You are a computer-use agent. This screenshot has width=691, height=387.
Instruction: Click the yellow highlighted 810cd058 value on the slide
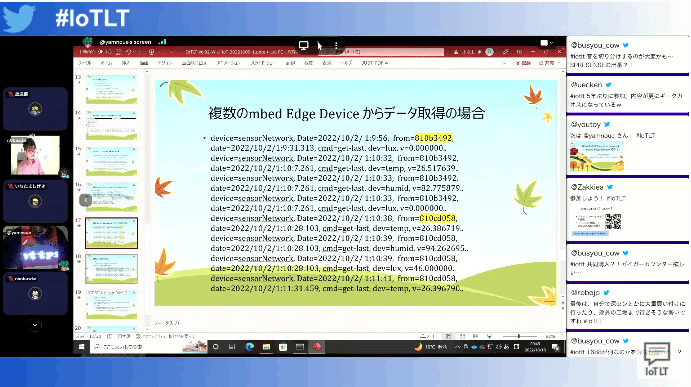pos(438,218)
